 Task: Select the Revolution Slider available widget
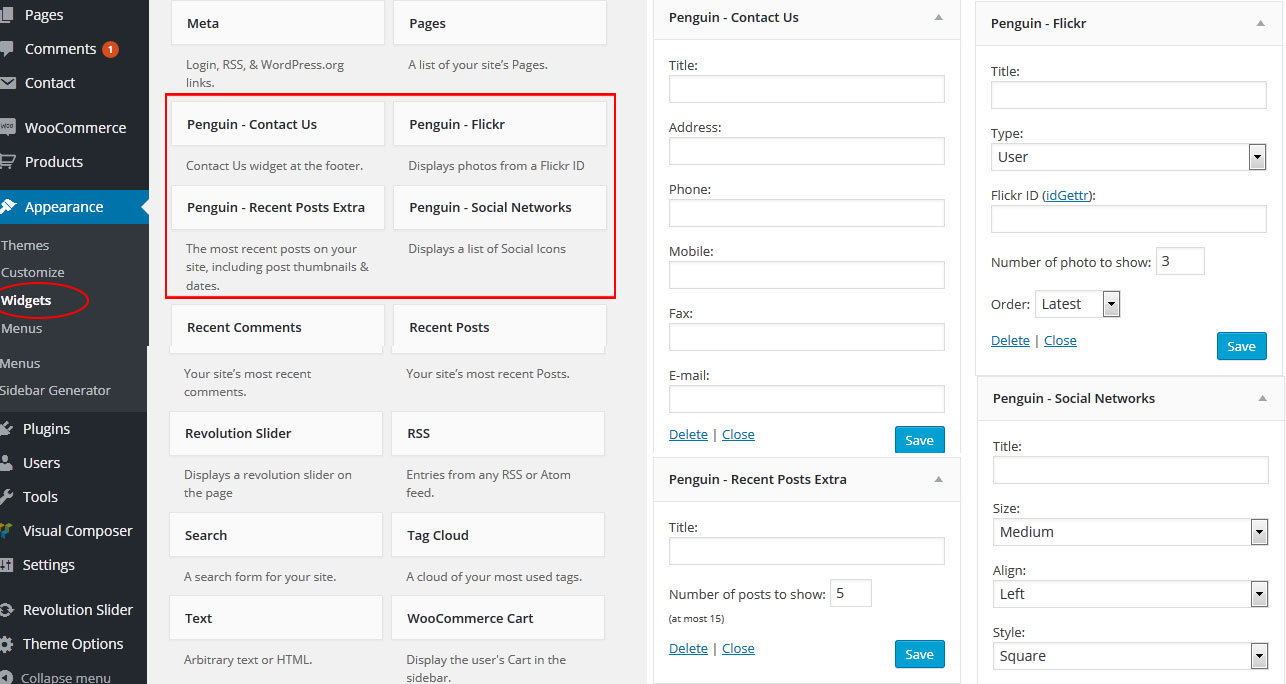pyautogui.click(x=276, y=434)
